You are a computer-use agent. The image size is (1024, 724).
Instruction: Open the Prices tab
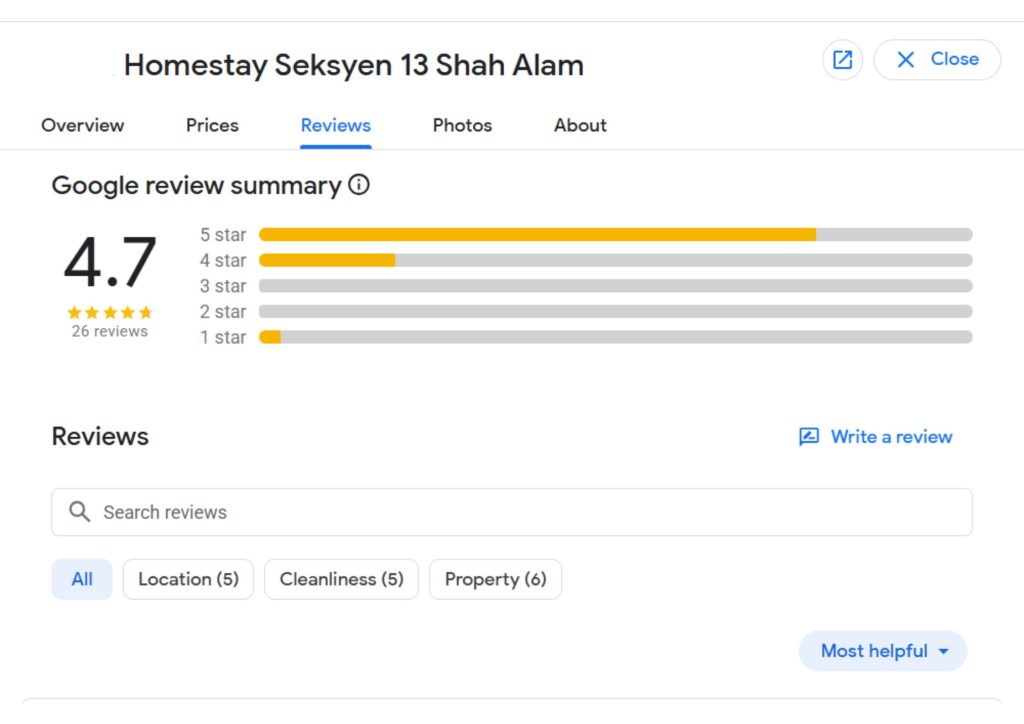(212, 125)
